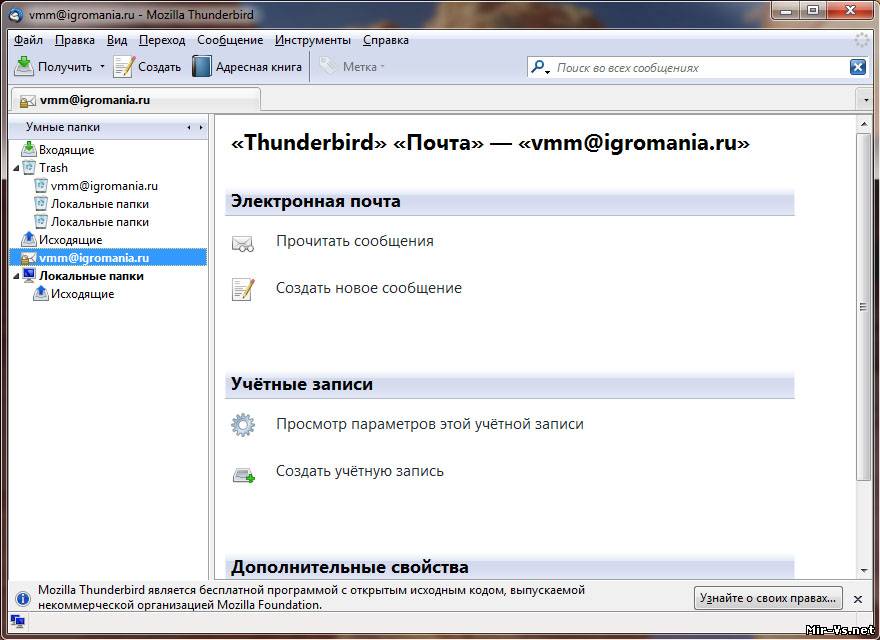Click the Прочитать сообщения link

(355, 241)
